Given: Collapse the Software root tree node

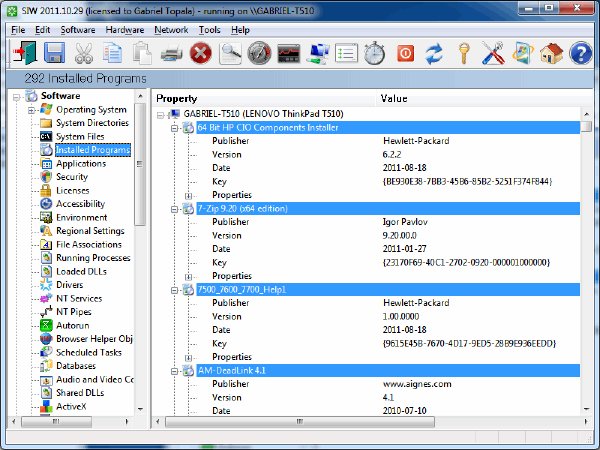Looking at the screenshot, I should (16, 97).
